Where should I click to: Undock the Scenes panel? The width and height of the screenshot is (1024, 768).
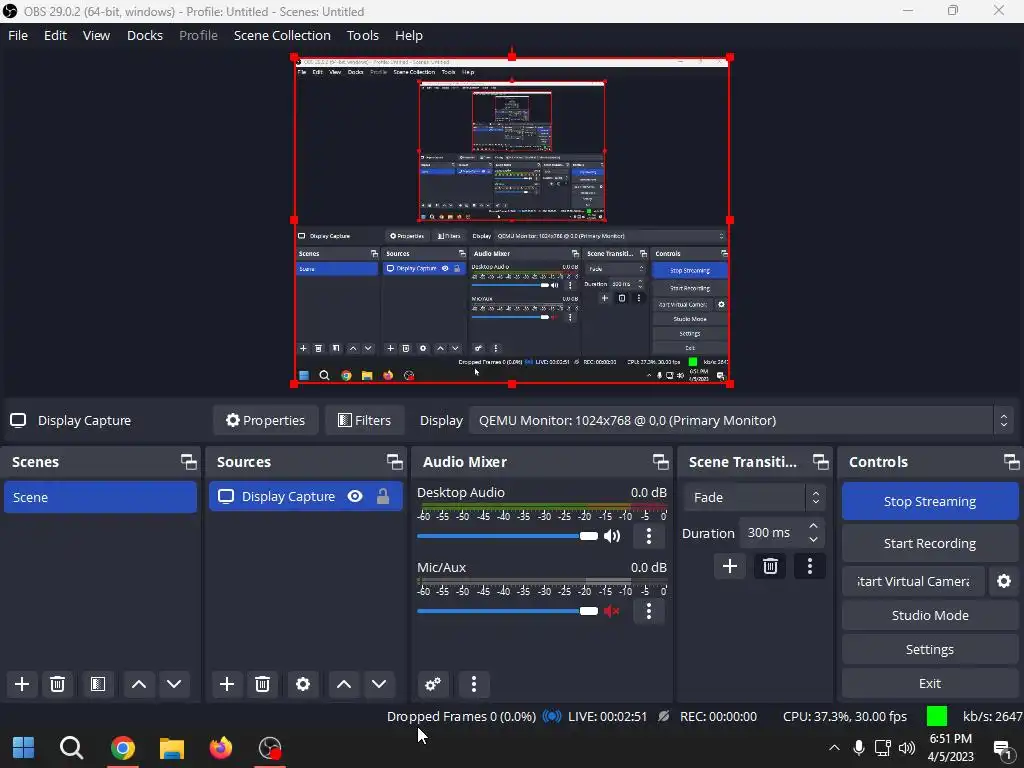pyautogui.click(x=189, y=462)
